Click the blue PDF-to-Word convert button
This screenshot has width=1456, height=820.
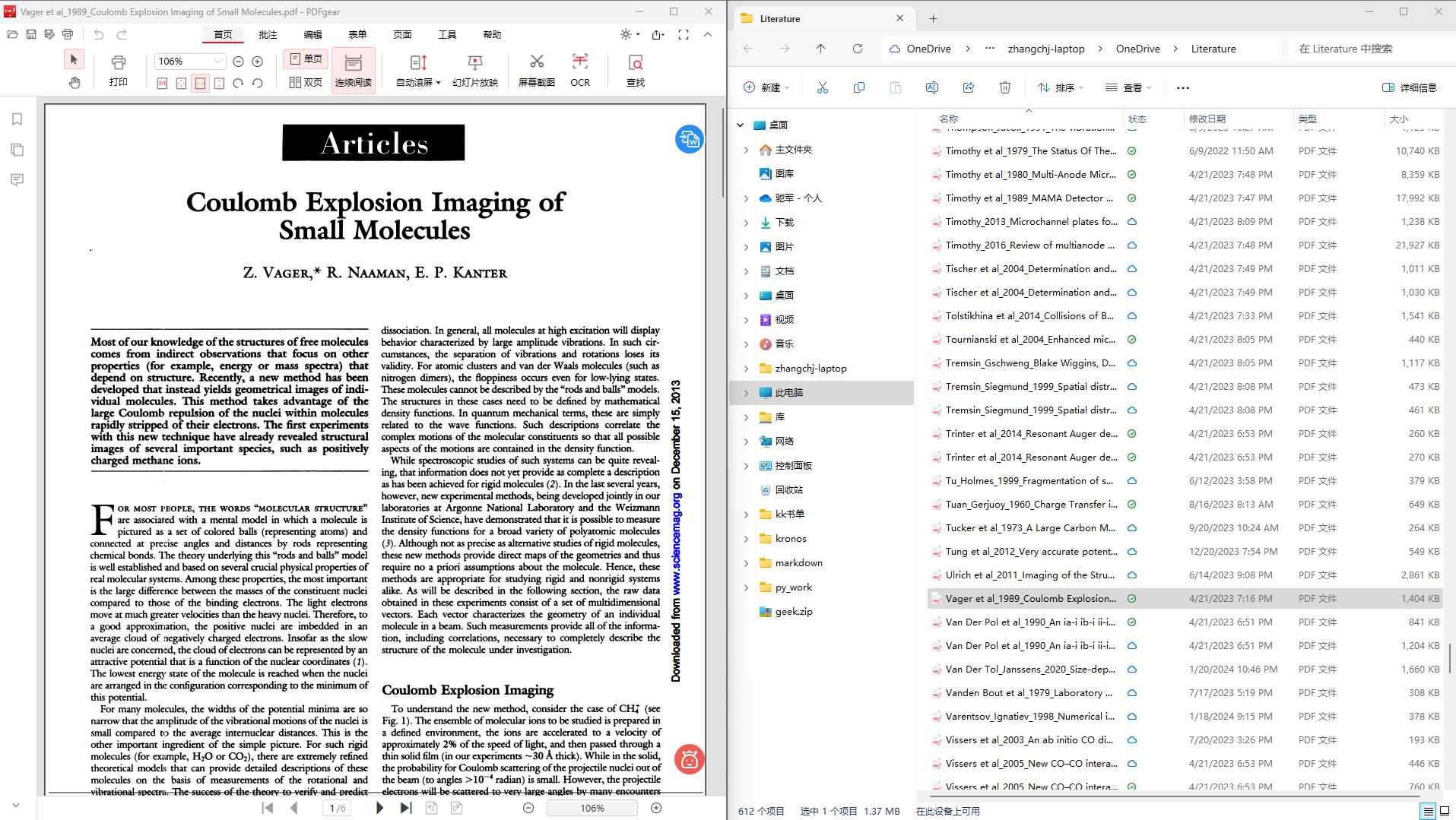[x=689, y=139]
